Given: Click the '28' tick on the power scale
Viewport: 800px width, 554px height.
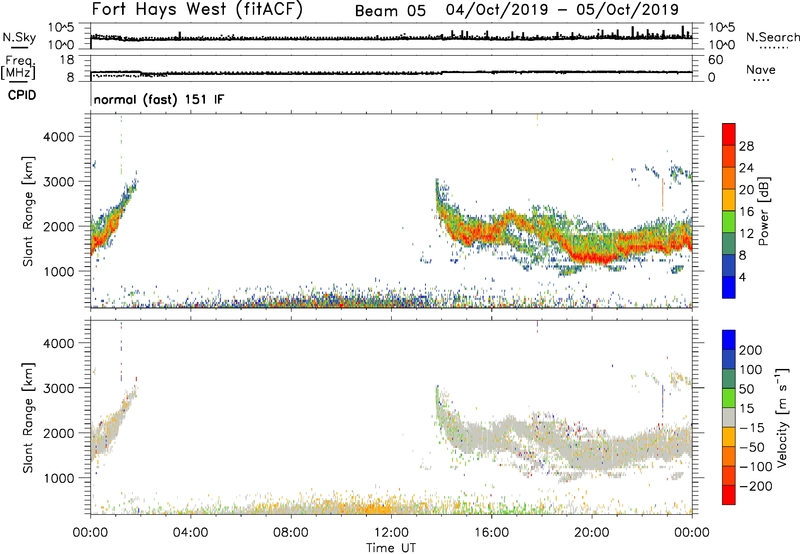Looking at the screenshot, I should click(746, 146).
